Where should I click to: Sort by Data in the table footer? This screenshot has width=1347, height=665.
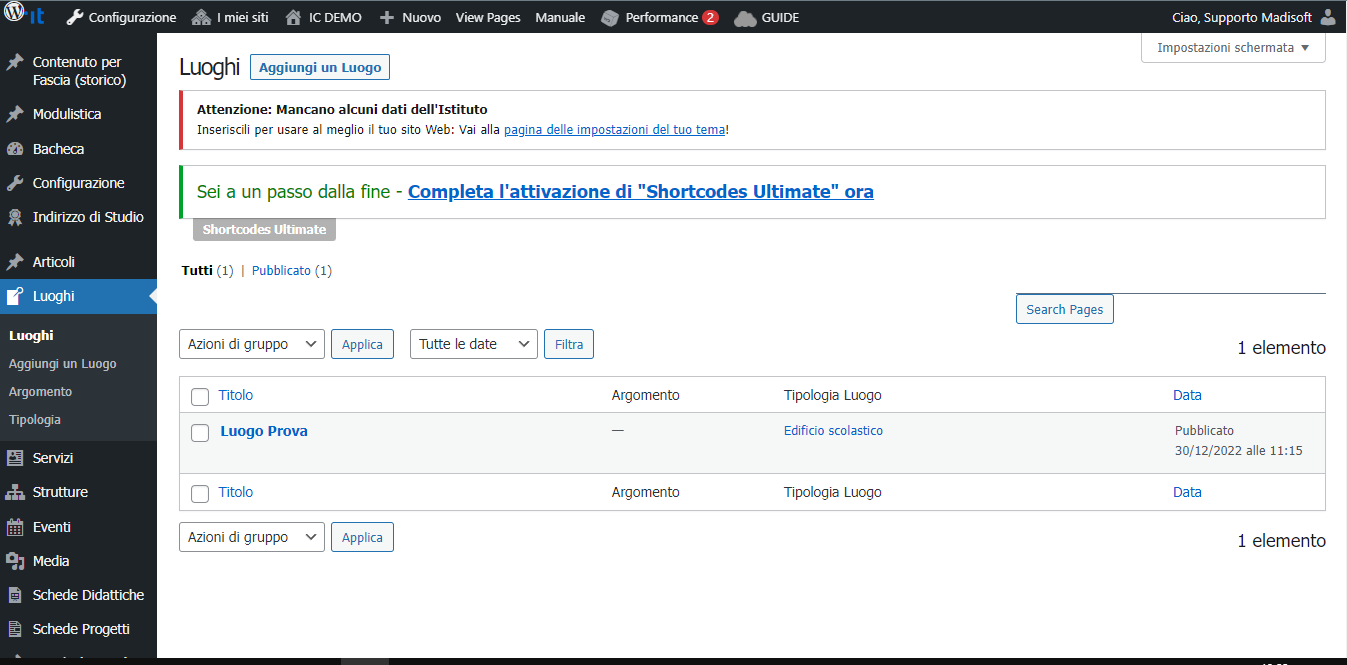[1187, 492]
